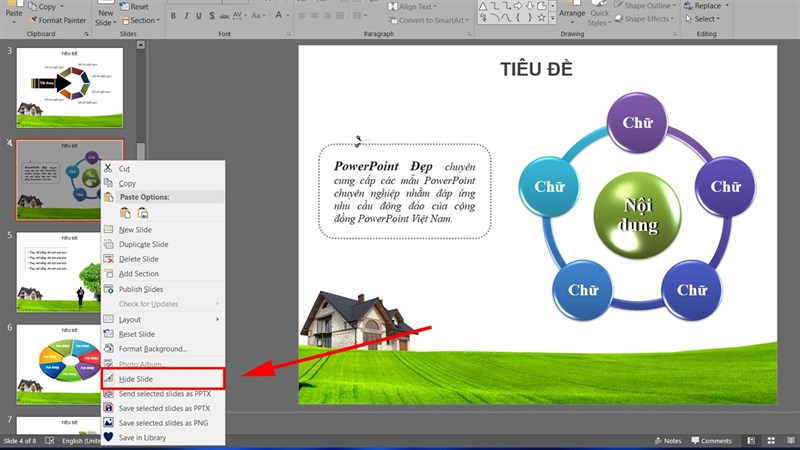
Task: Open Font group dialog launcher
Action: 288,34
